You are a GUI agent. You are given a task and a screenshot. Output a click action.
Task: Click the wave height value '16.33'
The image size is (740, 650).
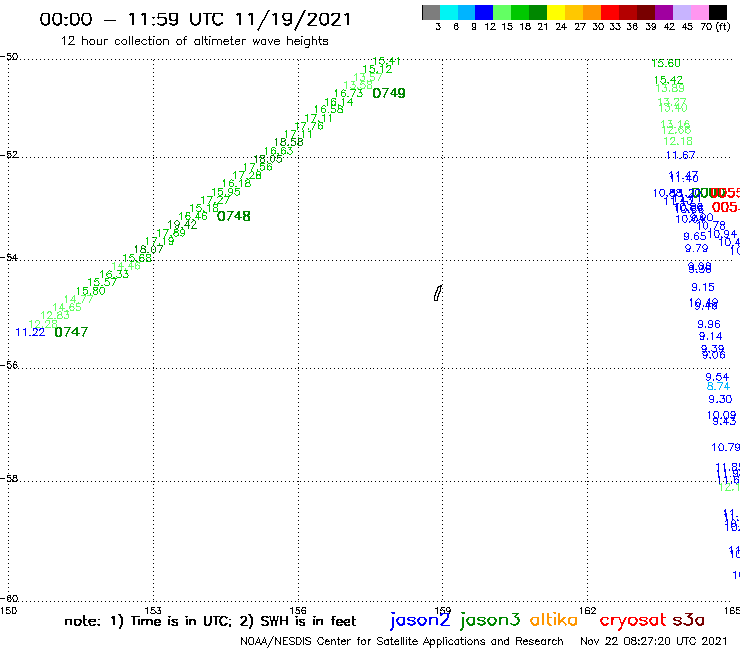pyautogui.click(x=114, y=274)
